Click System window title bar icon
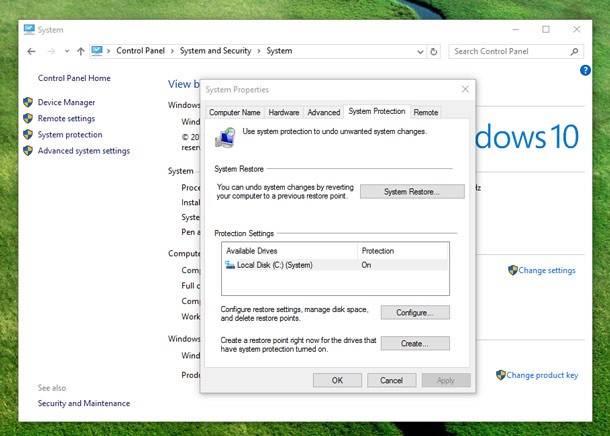Viewport: 610px width, 436px height. coord(29,29)
